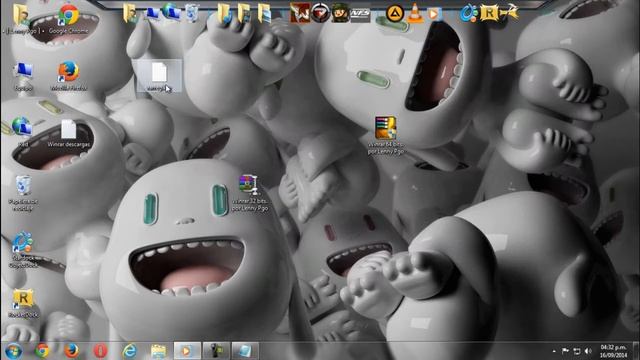
Task: Open Internet Explorer from the taskbar
Action: tap(129, 351)
